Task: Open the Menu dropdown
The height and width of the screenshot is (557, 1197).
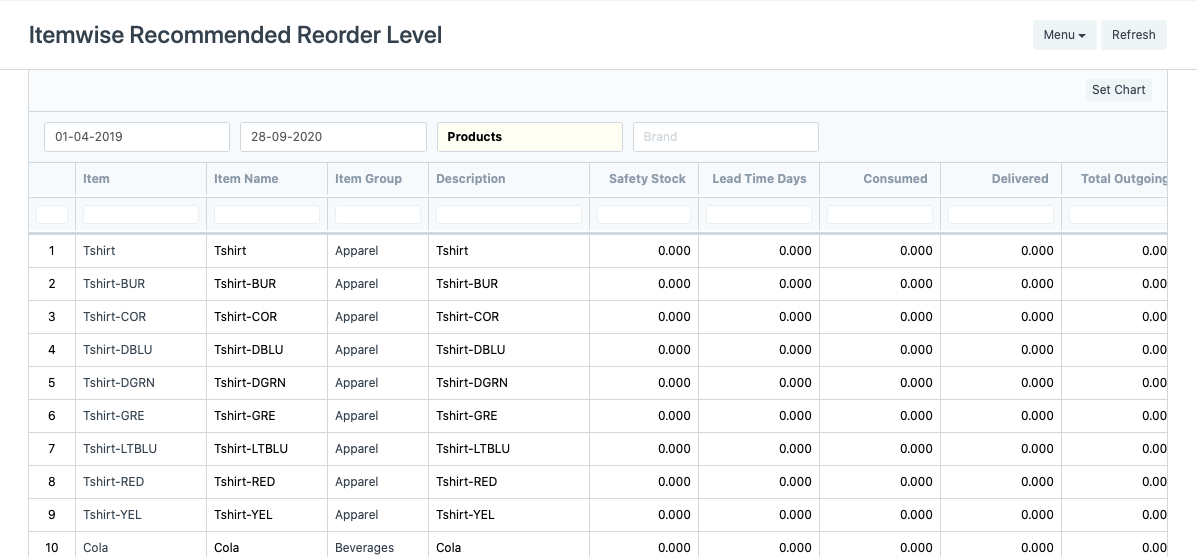Action: coord(1064,35)
